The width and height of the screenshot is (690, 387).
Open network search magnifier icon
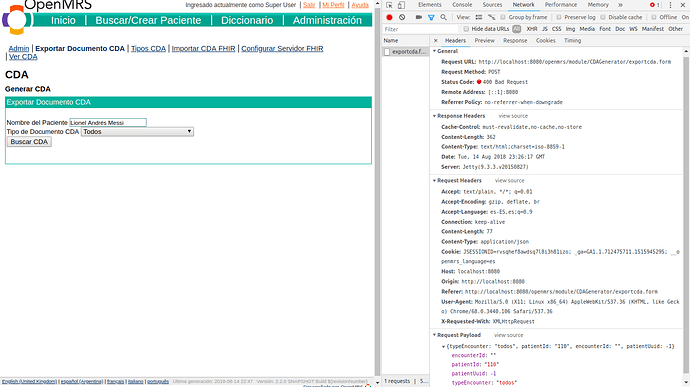pos(444,17)
